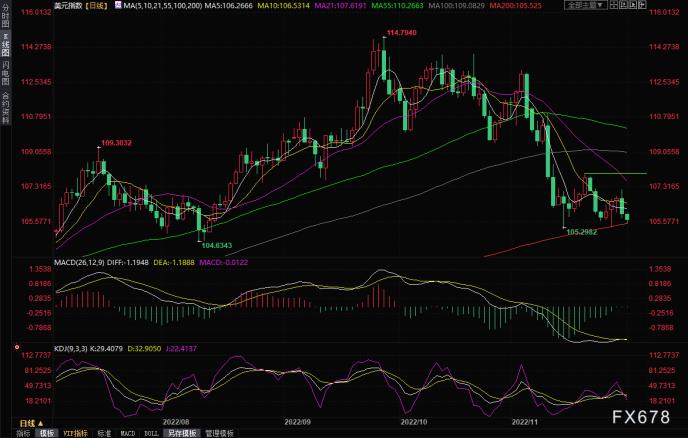
Task: Click the 104.6343 low price label
Action: [x=217, y=245]
